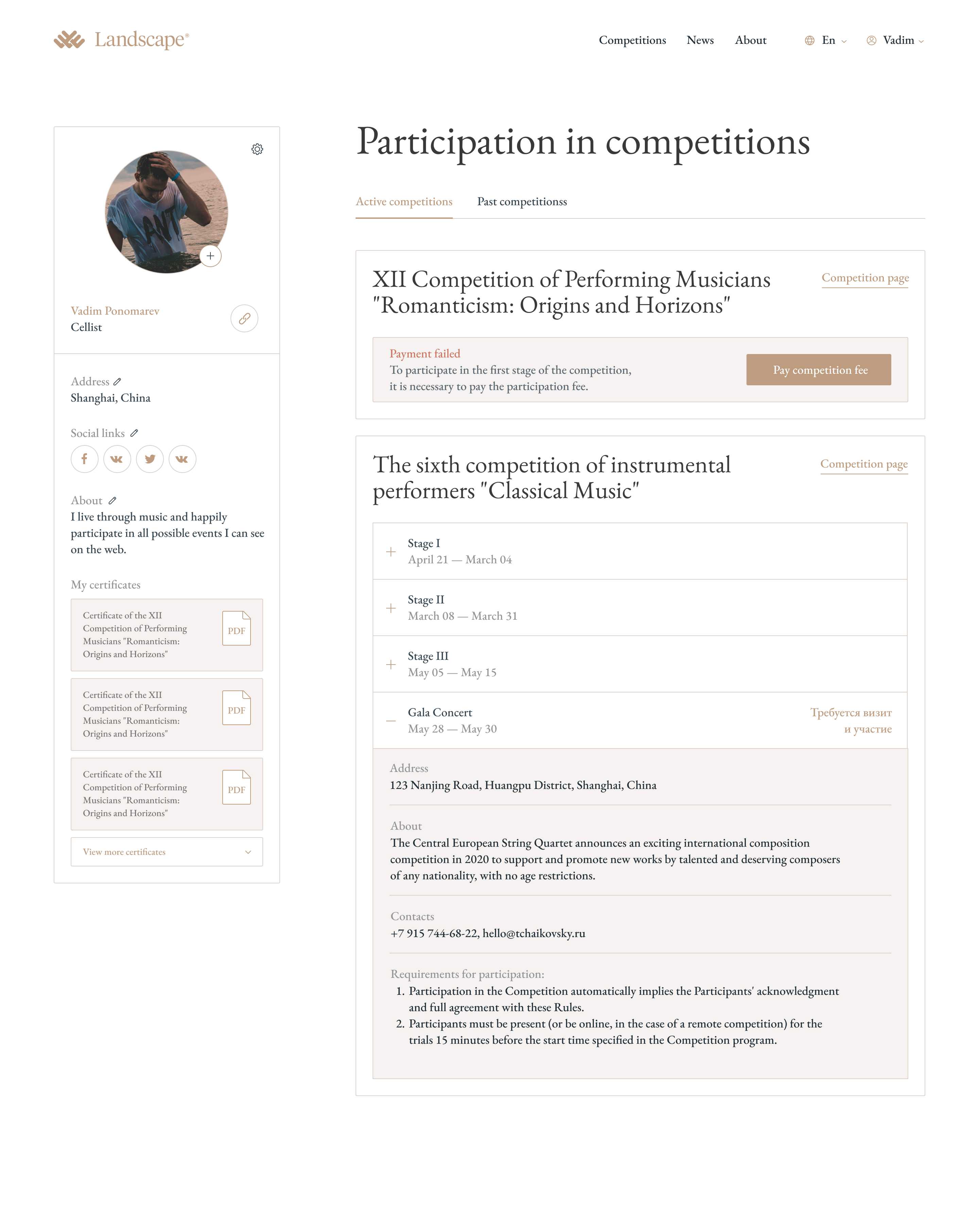
Task: Edit Address with pencil icon
Action: tap(117, 382)
